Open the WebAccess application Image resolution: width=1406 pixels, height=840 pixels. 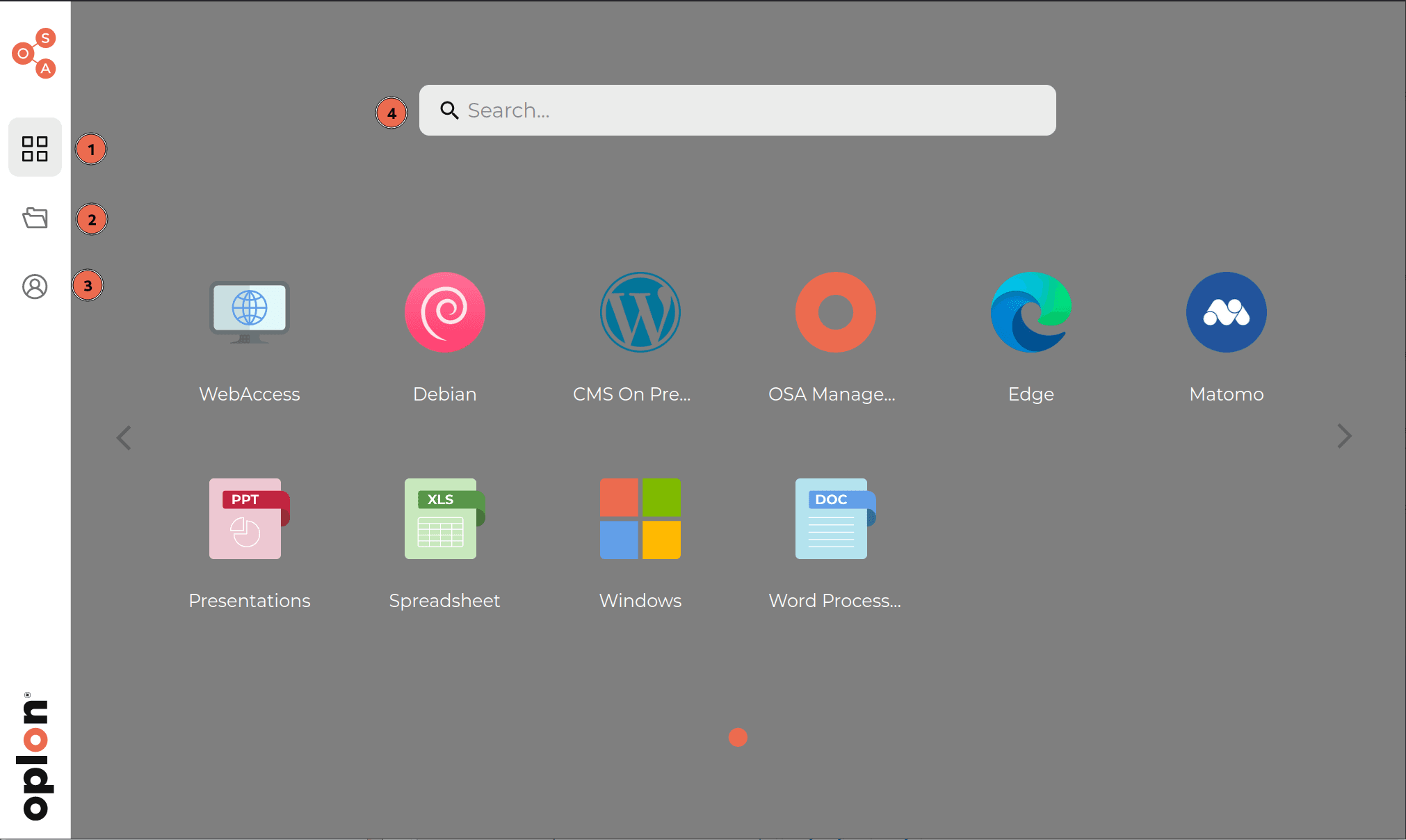[x=250, y=312]
